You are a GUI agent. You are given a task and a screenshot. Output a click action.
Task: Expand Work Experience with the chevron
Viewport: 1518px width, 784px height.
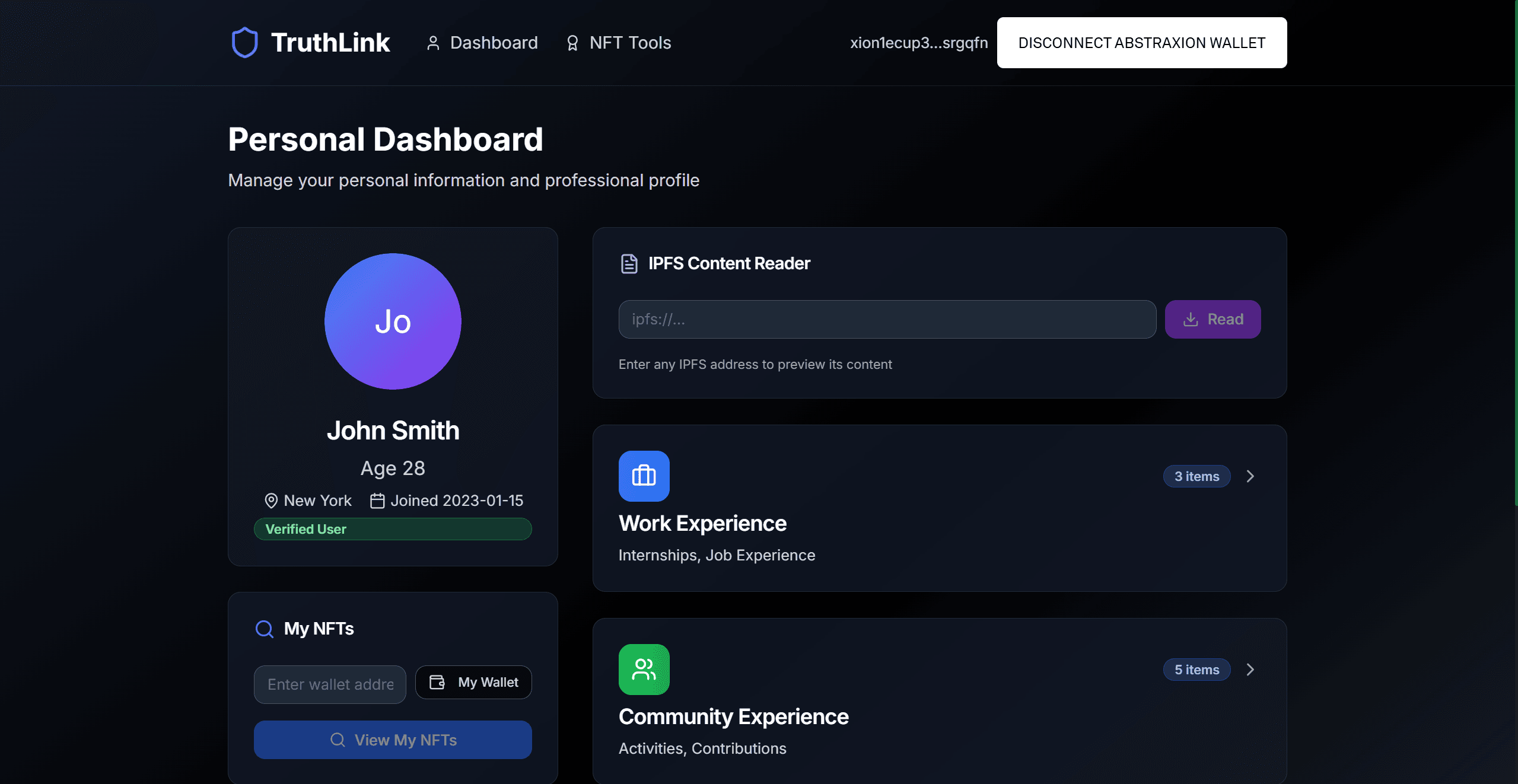click(x=1250, y=476)
